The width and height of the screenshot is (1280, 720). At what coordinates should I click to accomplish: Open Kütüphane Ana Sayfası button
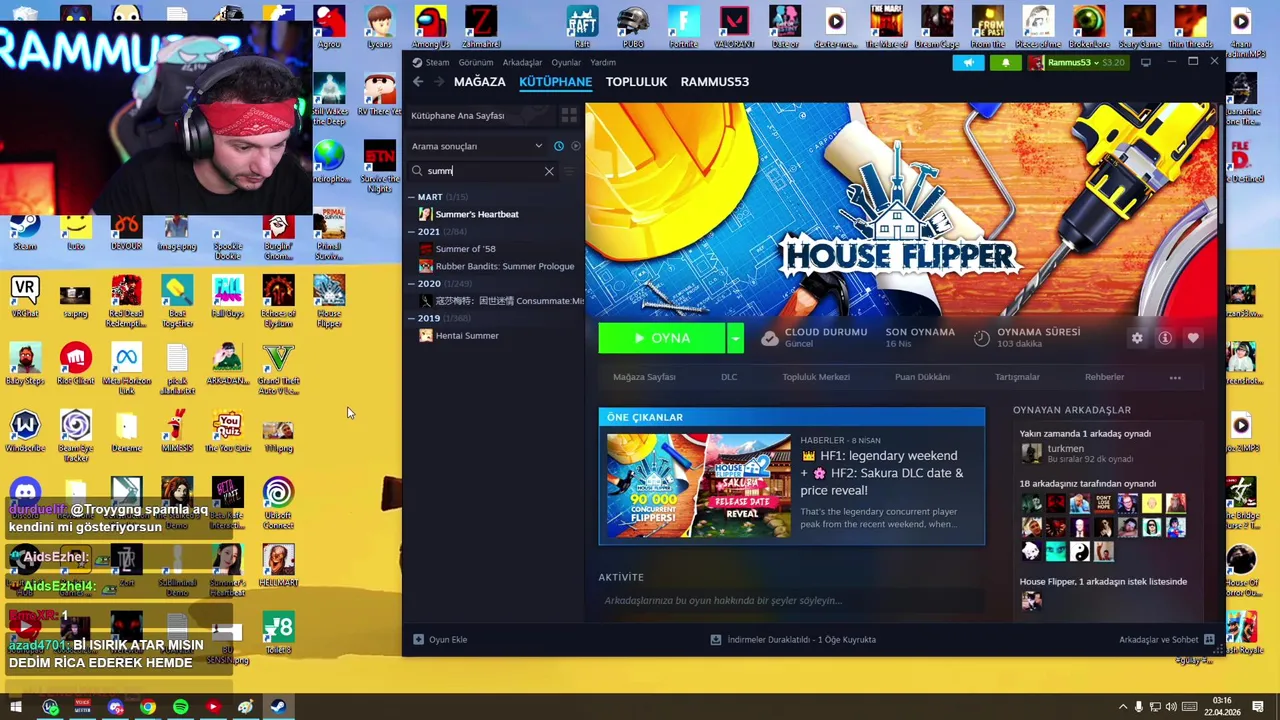(482, 115)
